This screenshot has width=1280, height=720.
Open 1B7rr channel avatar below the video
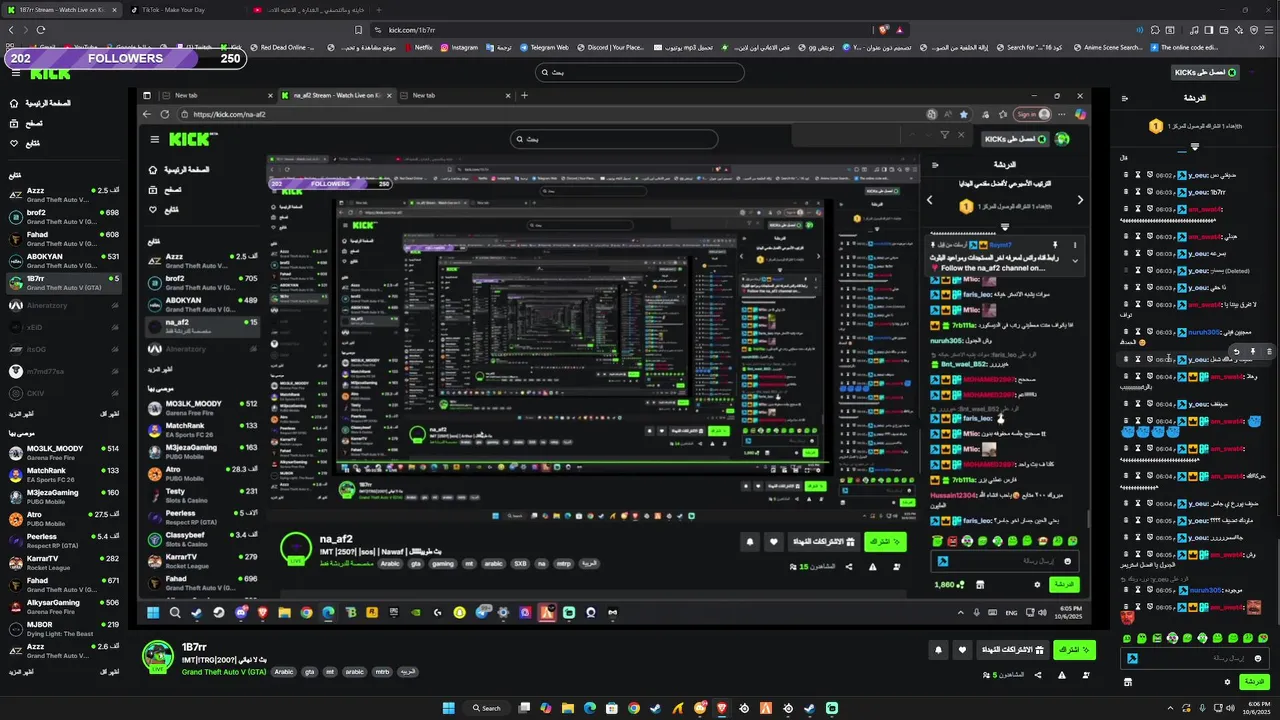tap(158, 656)
